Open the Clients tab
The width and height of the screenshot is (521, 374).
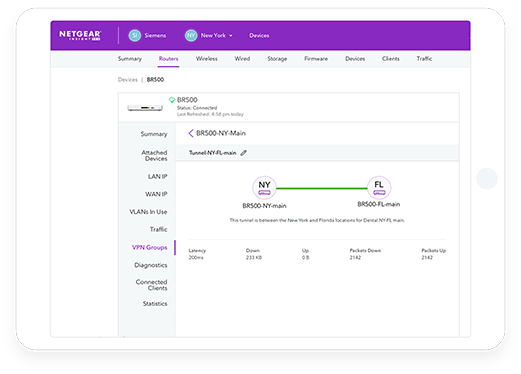point(391,59)
